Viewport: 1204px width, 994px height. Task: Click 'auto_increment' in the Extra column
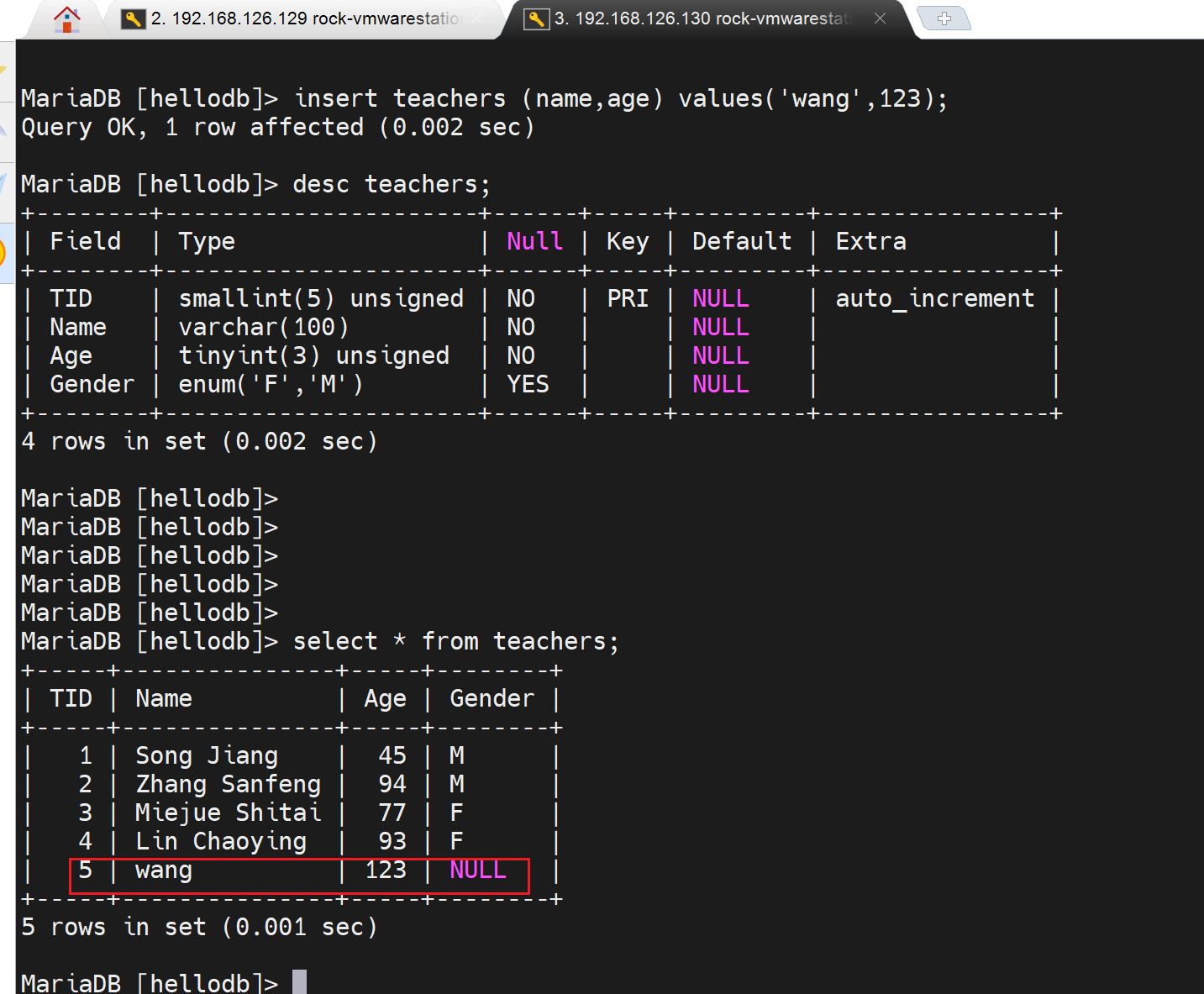(x=934, y=298)
